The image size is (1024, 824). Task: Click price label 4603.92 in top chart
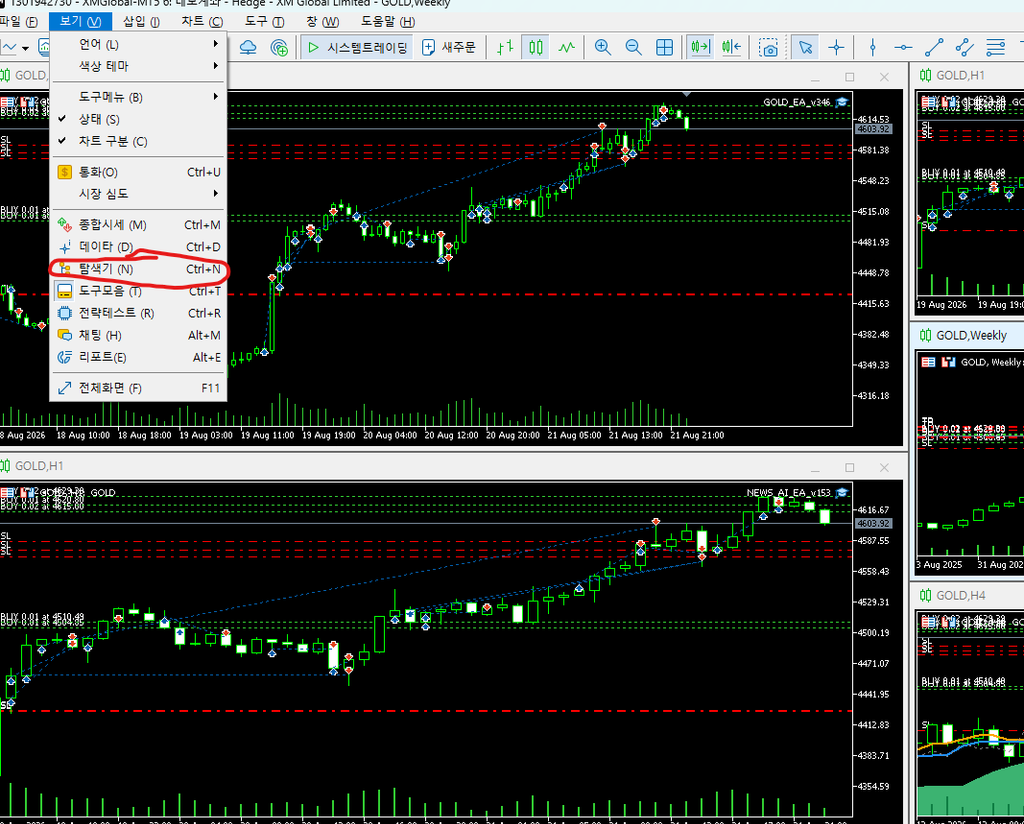click(x=873, y=129)
